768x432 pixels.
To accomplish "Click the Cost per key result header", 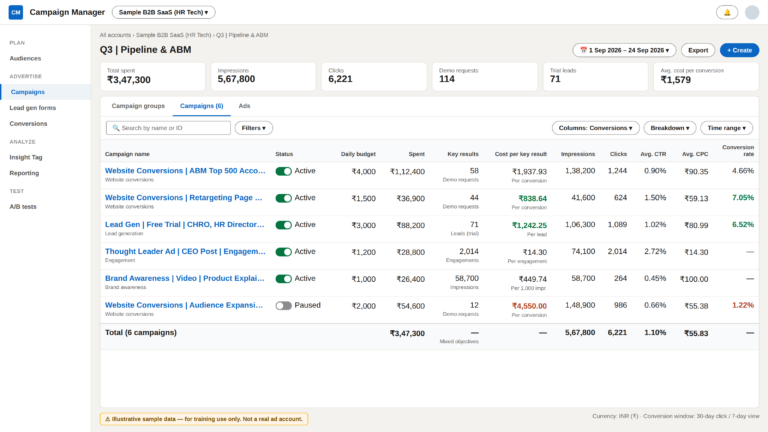I will coord(521,154).
